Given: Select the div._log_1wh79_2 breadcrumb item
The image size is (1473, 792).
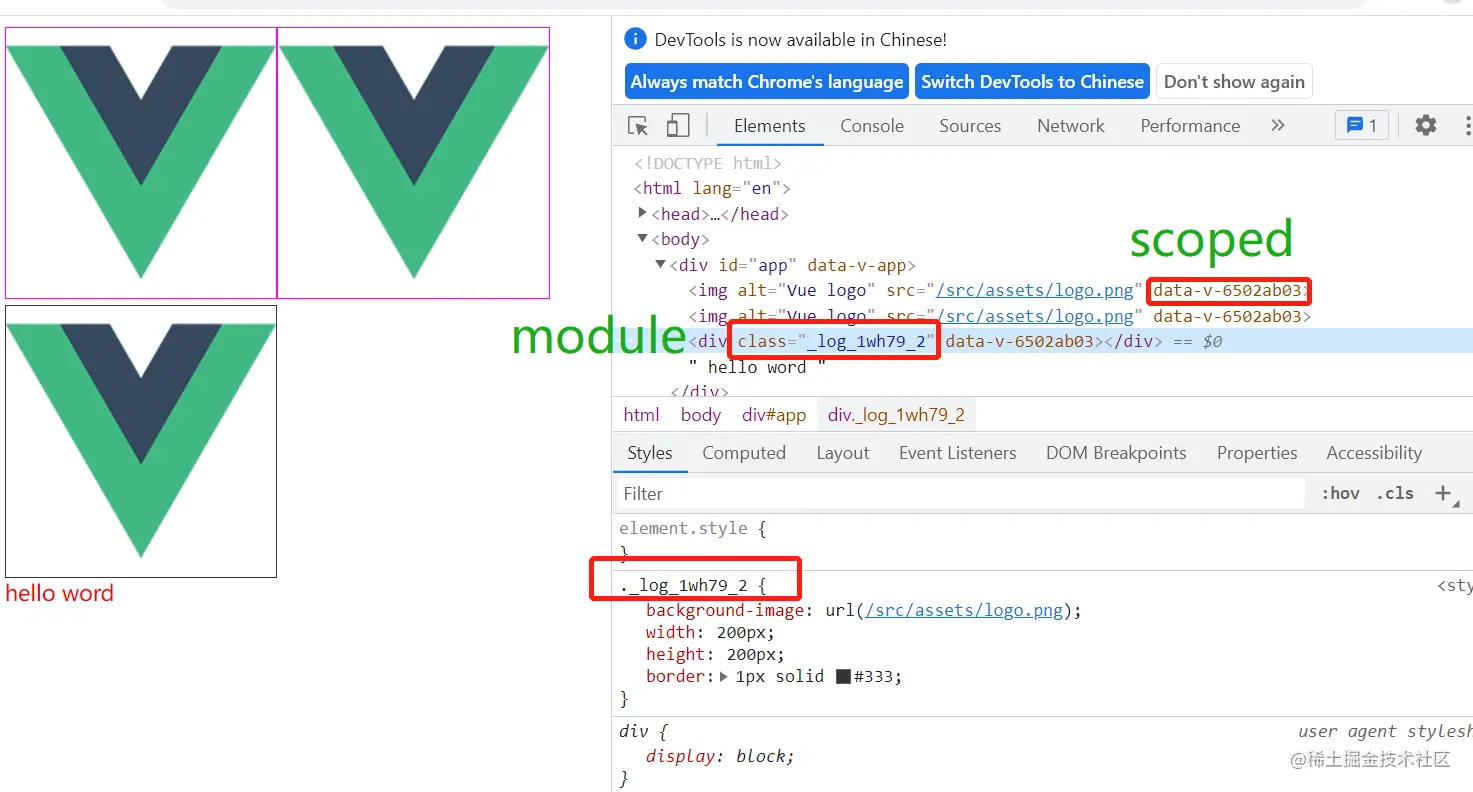Looking at the screenshot, I should 896,415.
